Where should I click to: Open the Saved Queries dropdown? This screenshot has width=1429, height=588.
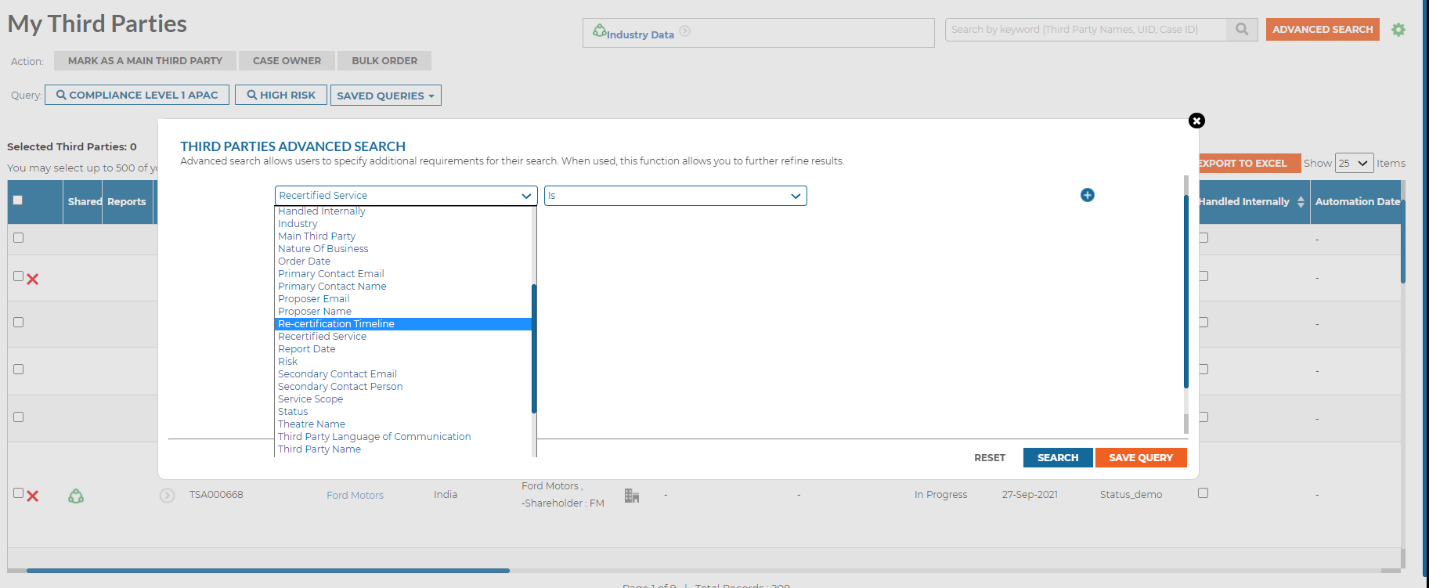coord(386,94)
